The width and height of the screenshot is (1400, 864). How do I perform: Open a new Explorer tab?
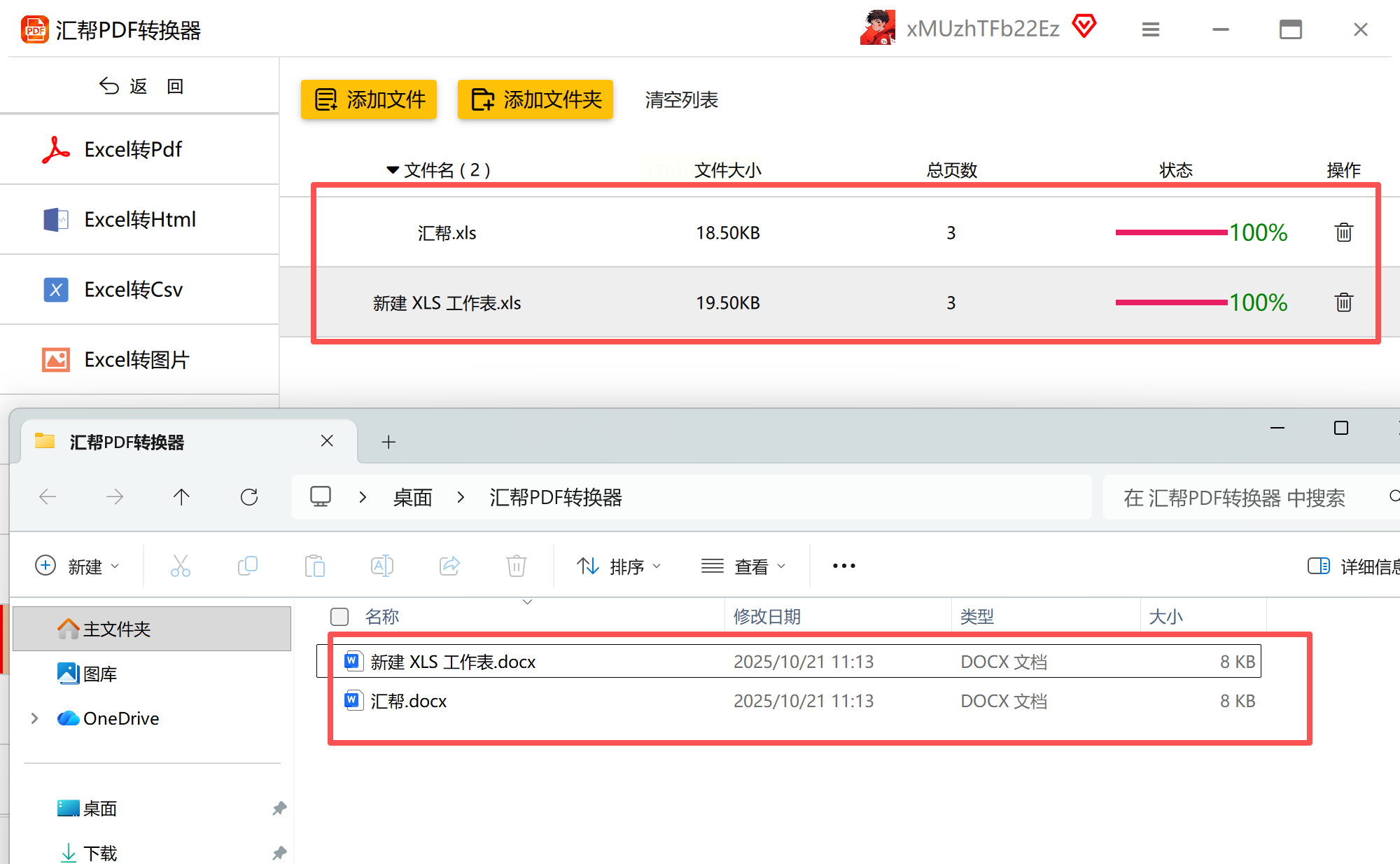tap(388, 442)
